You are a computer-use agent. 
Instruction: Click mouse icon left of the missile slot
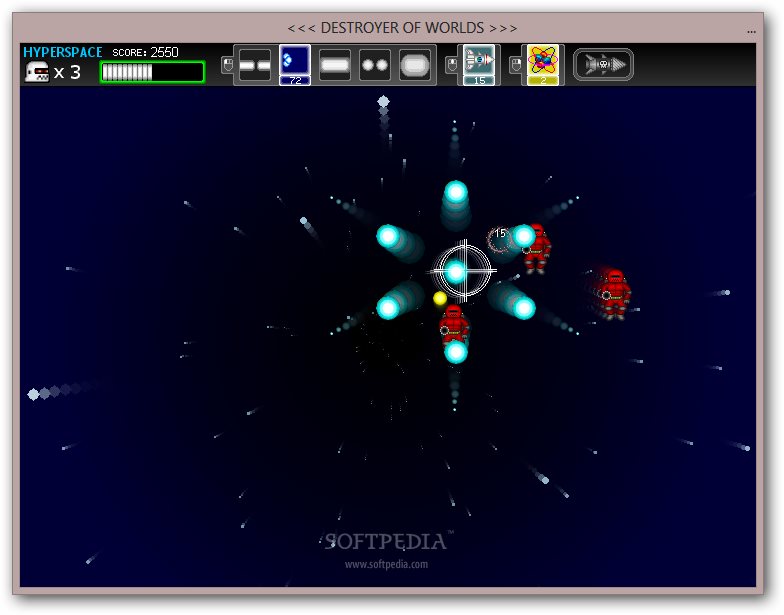[x=452, y=65]
